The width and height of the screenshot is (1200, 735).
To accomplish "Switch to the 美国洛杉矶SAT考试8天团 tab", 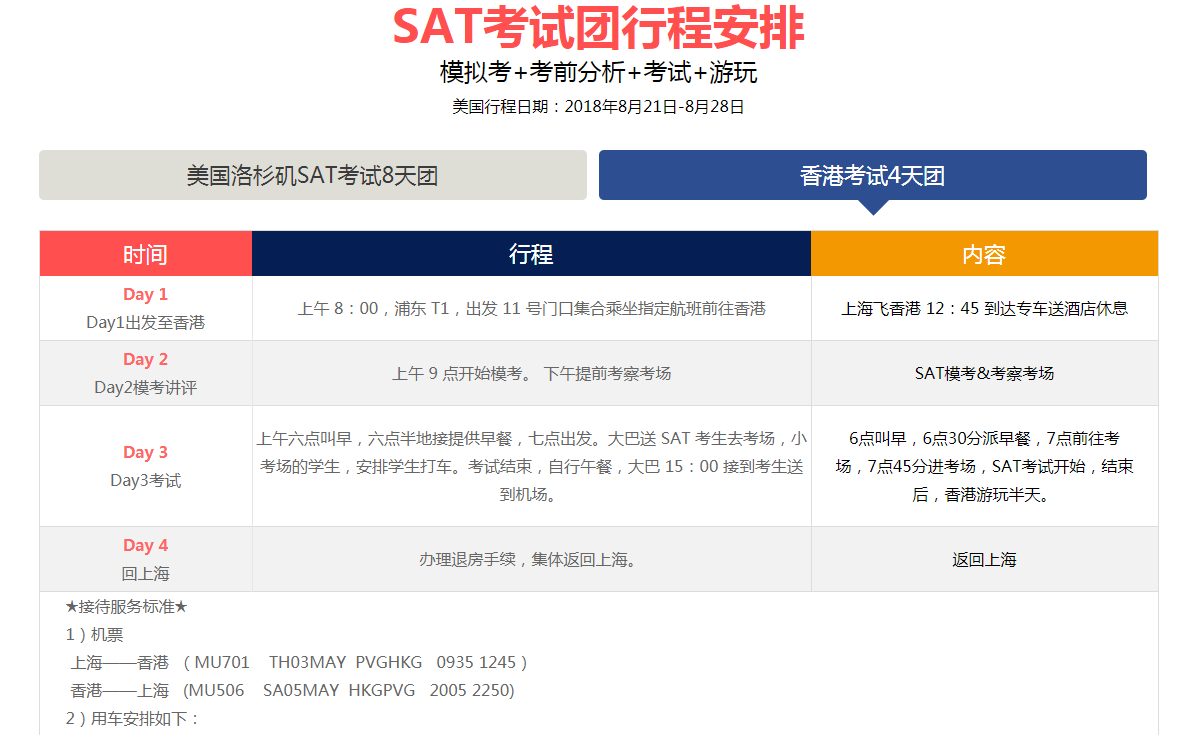I will click(312, 176).
